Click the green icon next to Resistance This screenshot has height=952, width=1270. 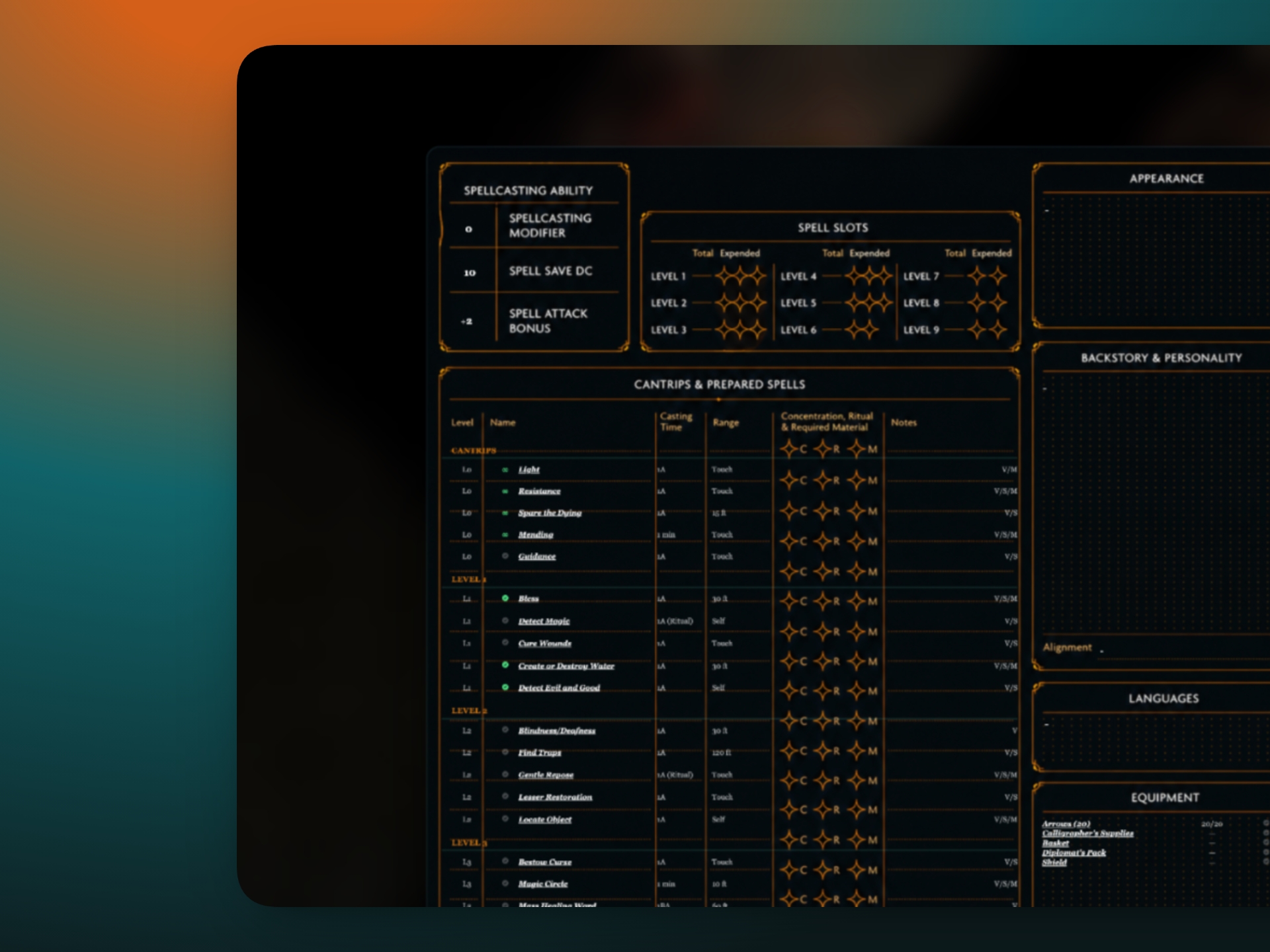(505, 492)
